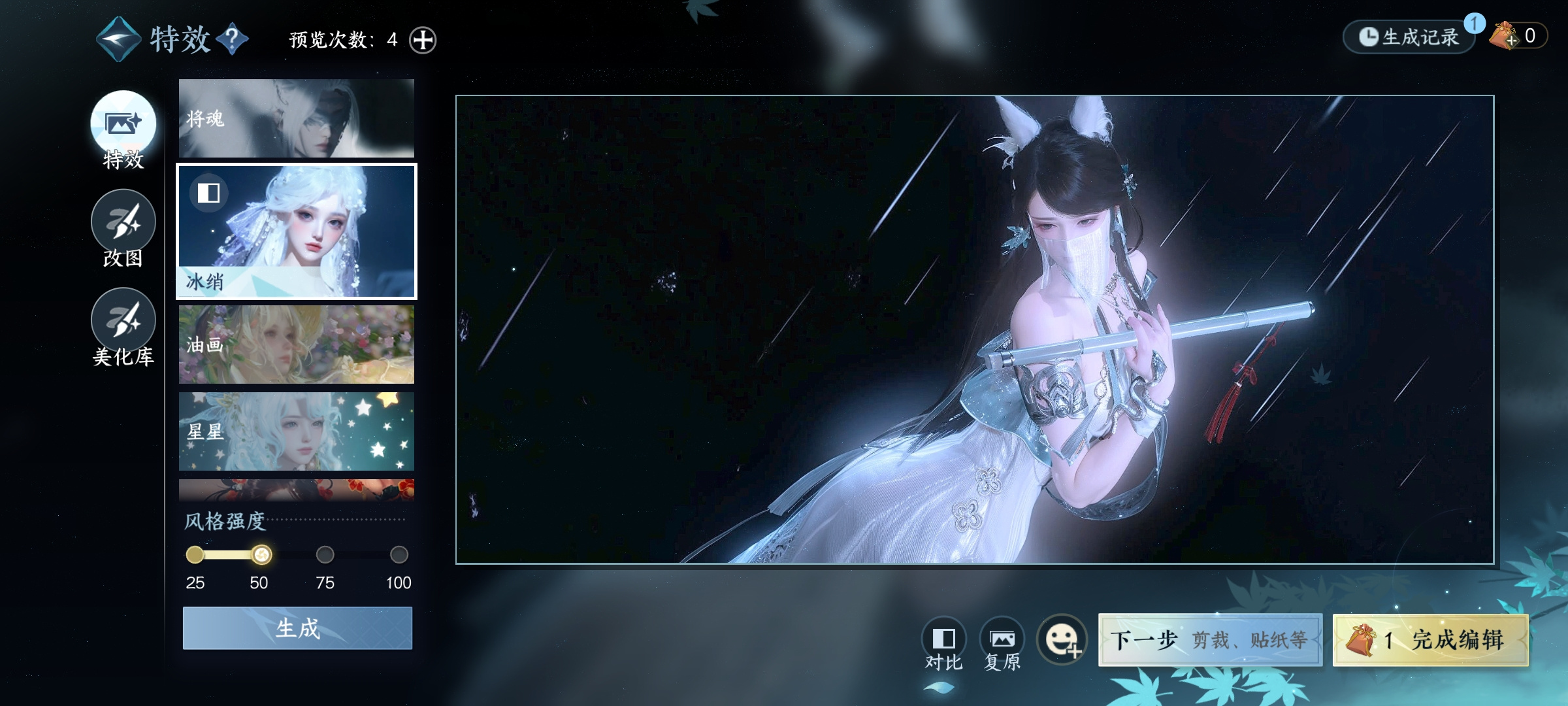The height and width of the screenshot is (706, 1568).
Task: Click the 风格强度 label
Action: [x=225, y=521]
